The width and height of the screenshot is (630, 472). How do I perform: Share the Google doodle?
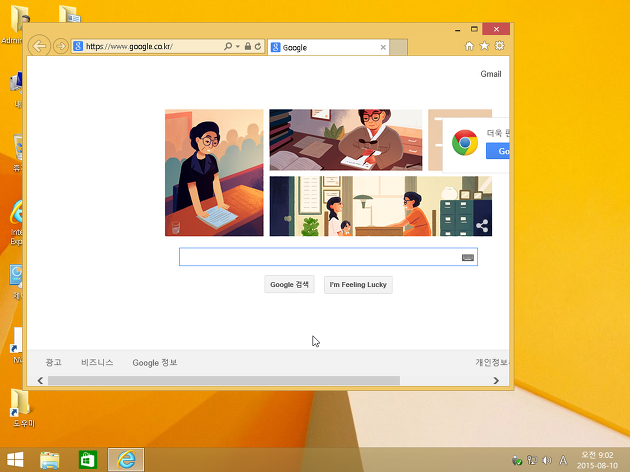coord(482,226)
